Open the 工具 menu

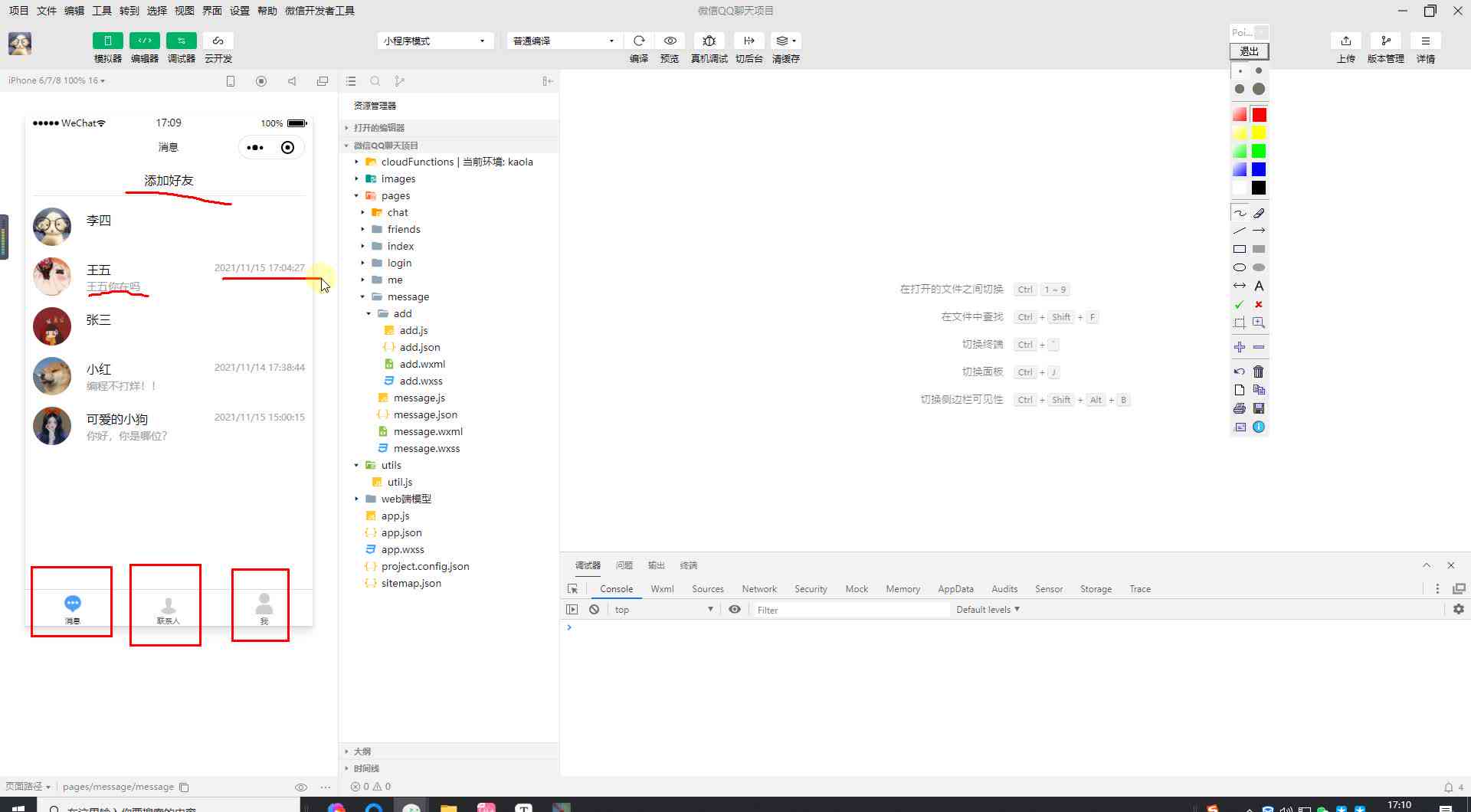click(x=101, y=11)
